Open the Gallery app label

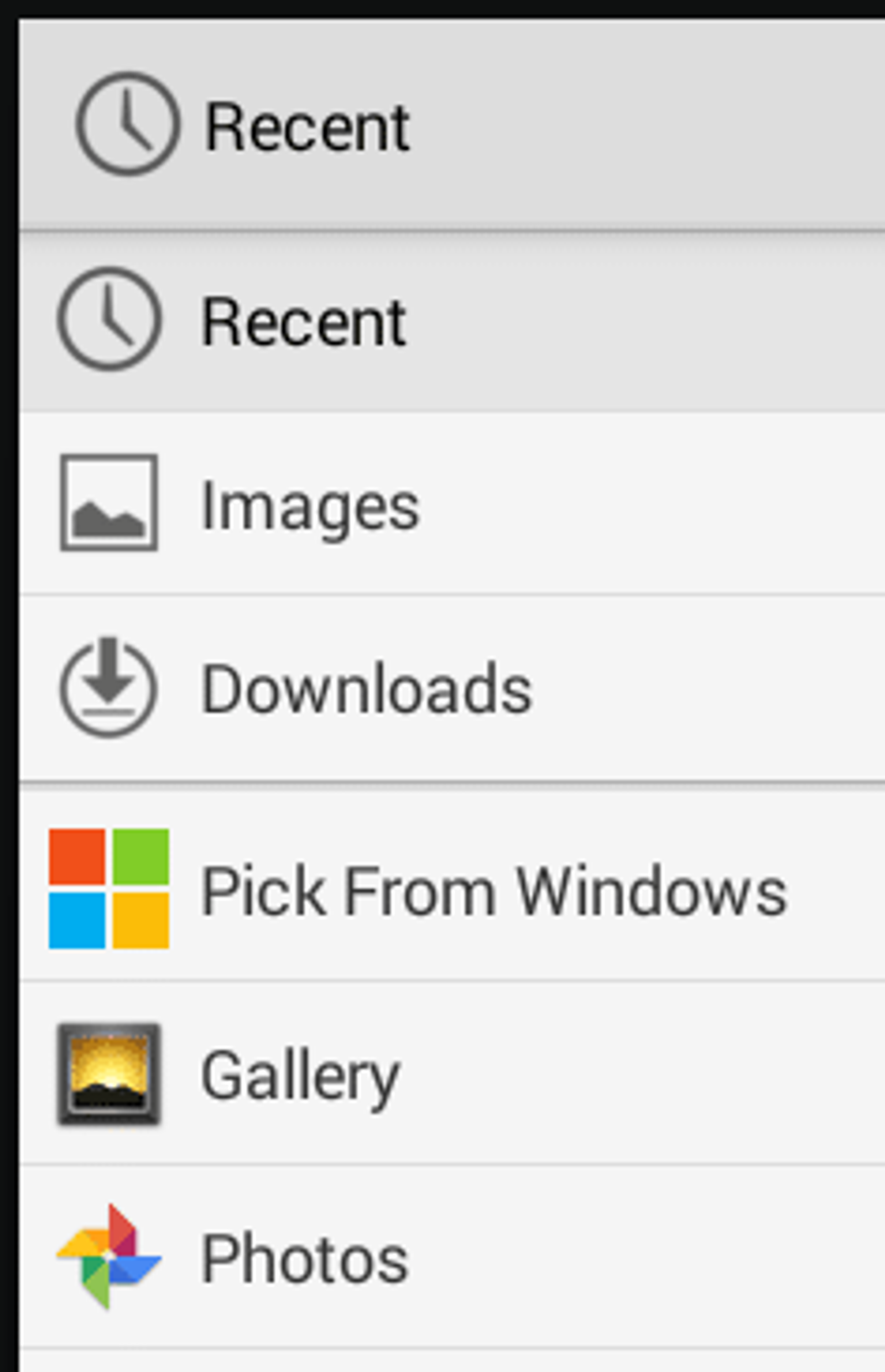coord(300,1078)
